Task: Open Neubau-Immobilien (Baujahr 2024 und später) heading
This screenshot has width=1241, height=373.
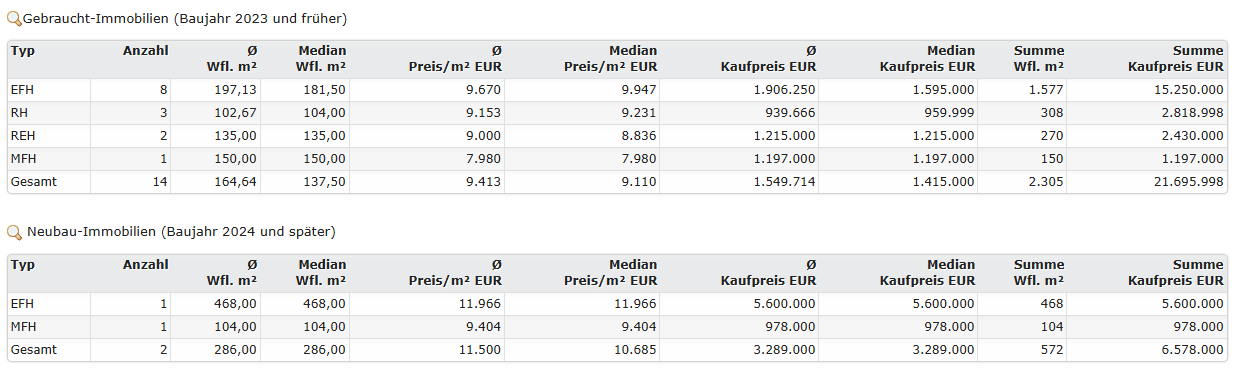Action: tap(179, 232)
